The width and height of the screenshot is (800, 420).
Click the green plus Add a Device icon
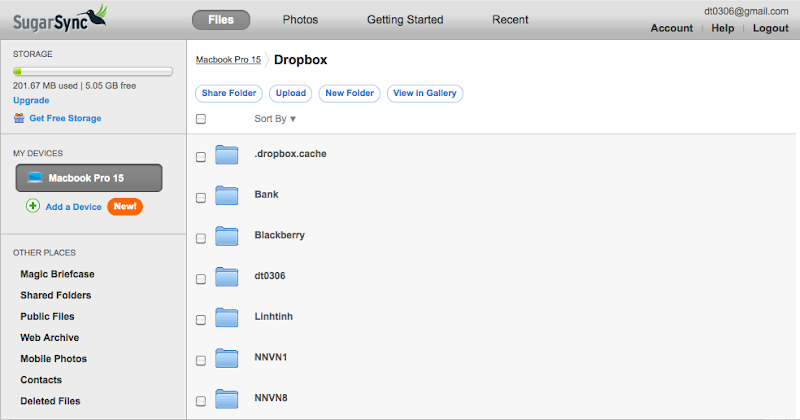(x=33, y=206)
